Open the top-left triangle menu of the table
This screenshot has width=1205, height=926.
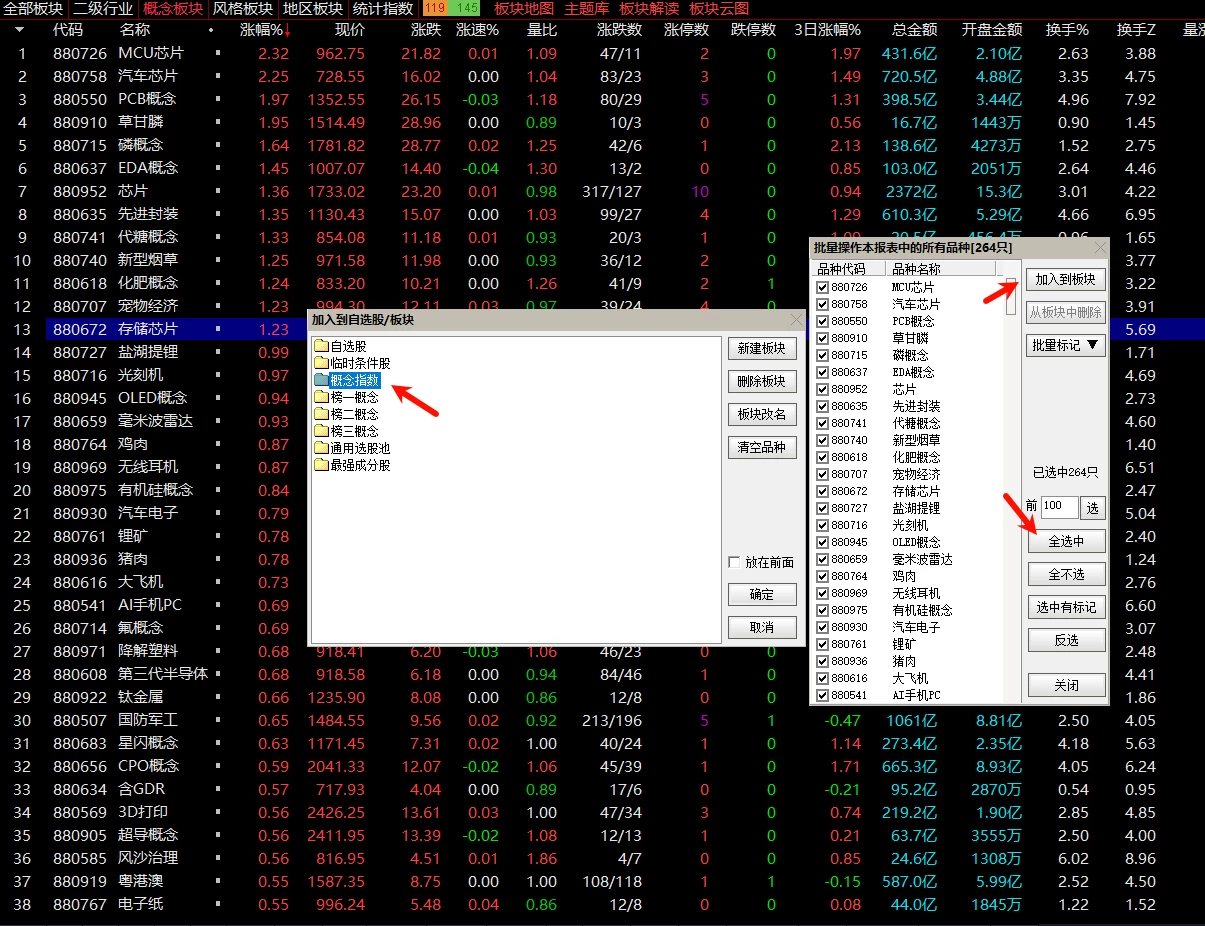[x=20, y=30]
